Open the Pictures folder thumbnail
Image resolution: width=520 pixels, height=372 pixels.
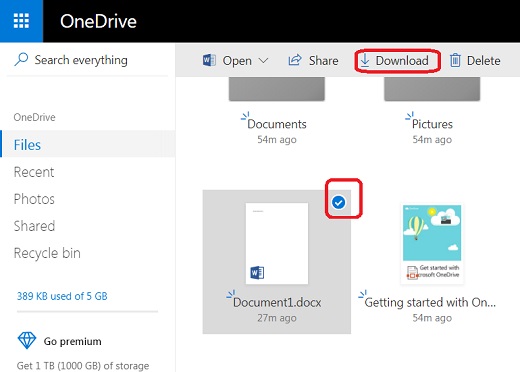coord(432,89)
